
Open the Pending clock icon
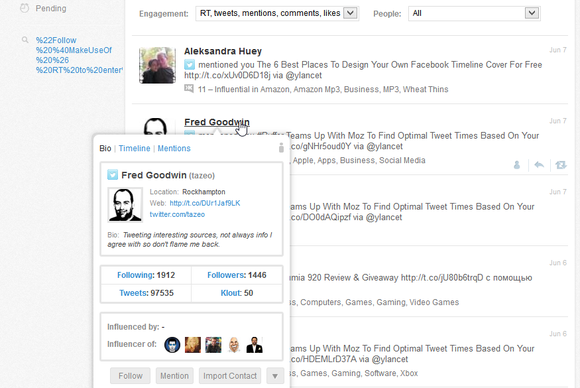(24, 8)
